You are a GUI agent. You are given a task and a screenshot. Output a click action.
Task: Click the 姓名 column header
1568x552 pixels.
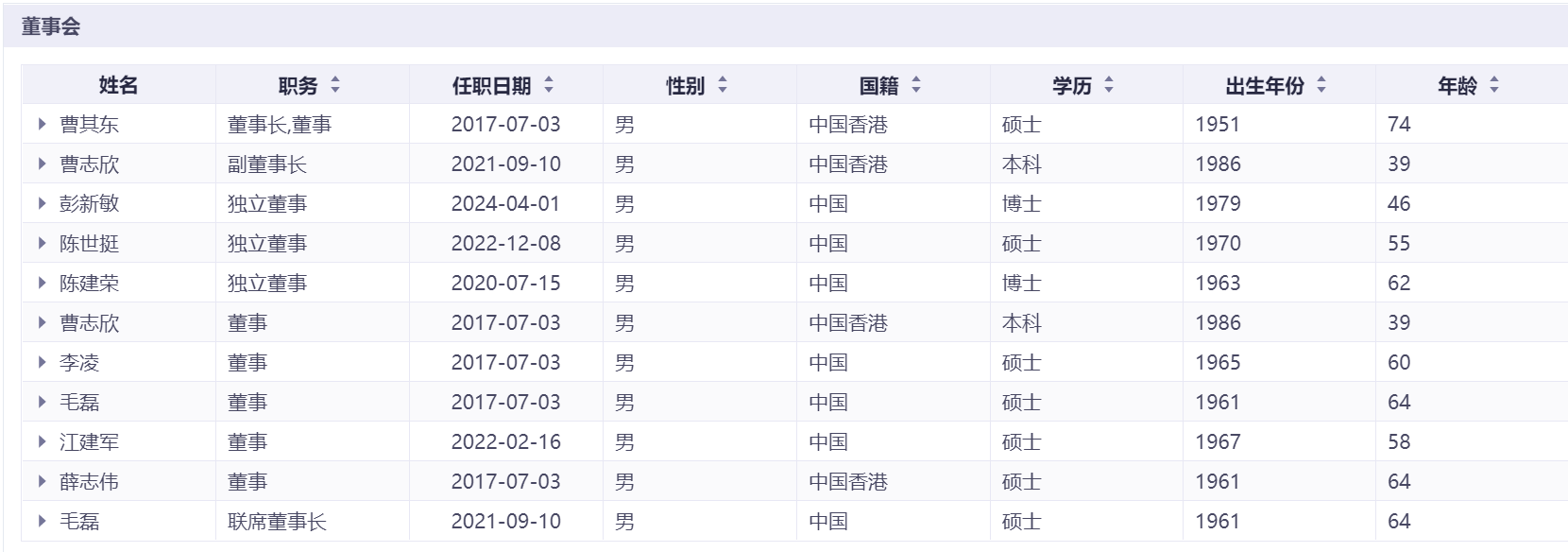[x=118, y=86]
